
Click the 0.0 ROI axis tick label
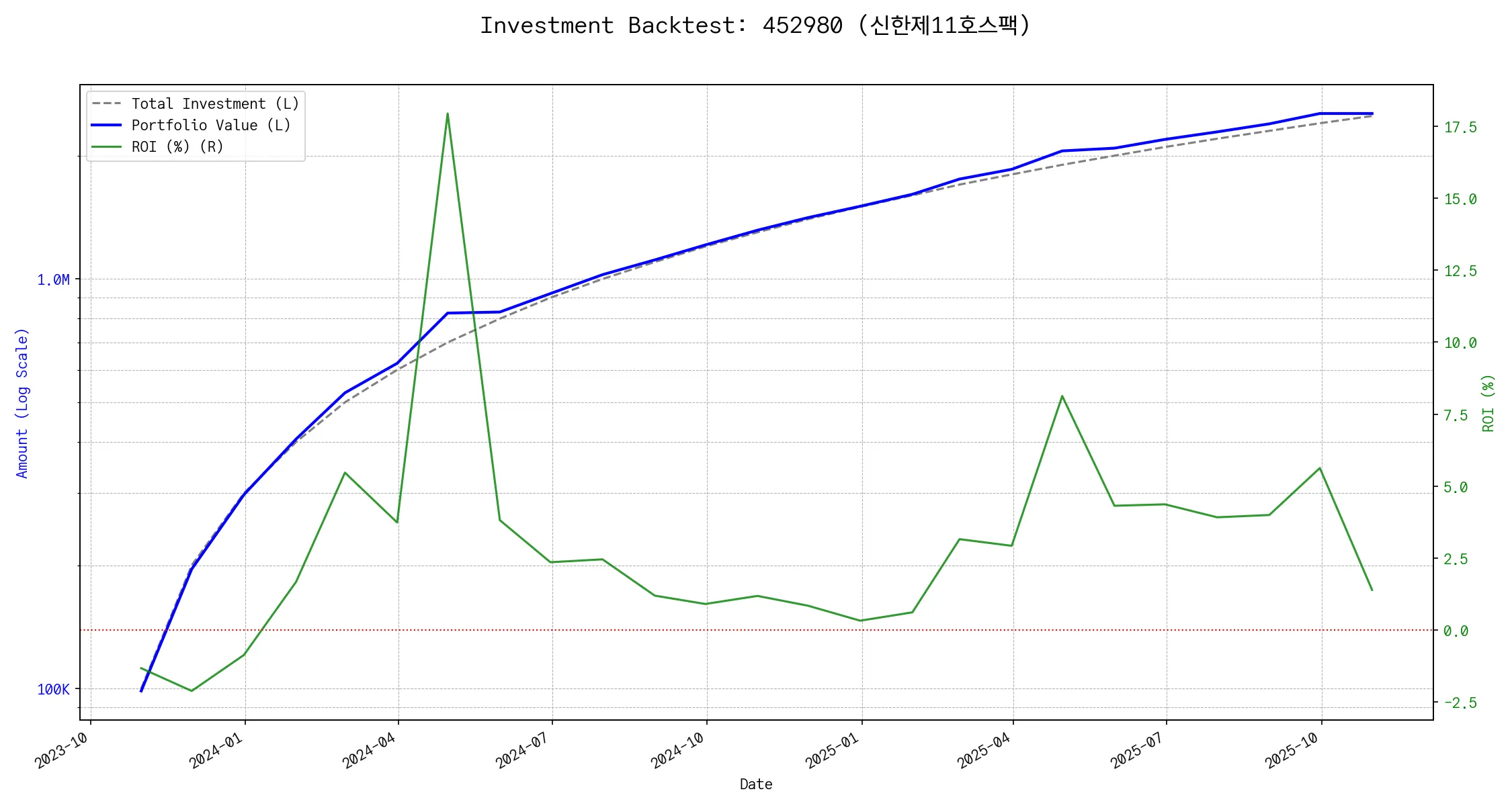pos(1456,631)
